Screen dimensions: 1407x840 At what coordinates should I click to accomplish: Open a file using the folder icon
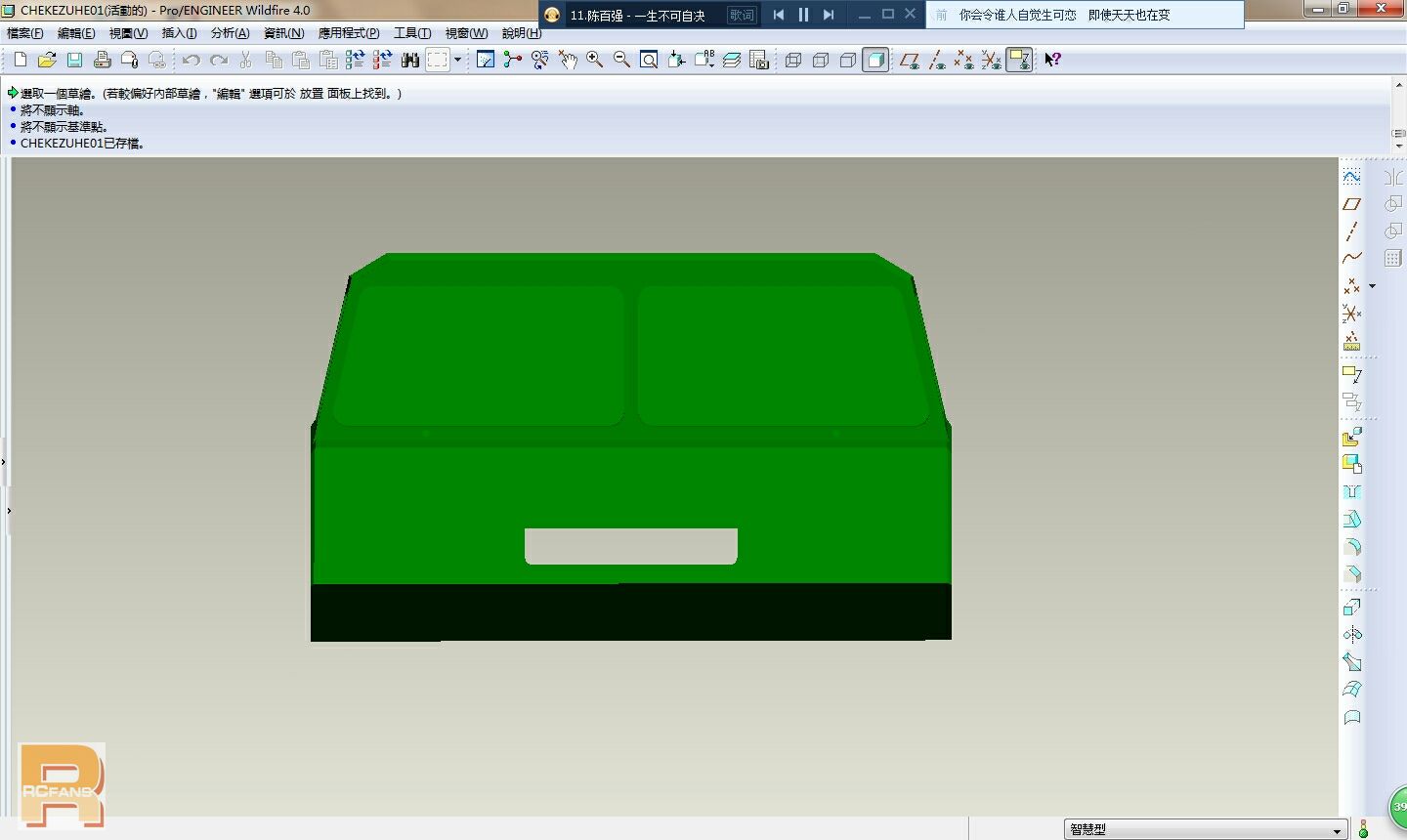[47, 61]
